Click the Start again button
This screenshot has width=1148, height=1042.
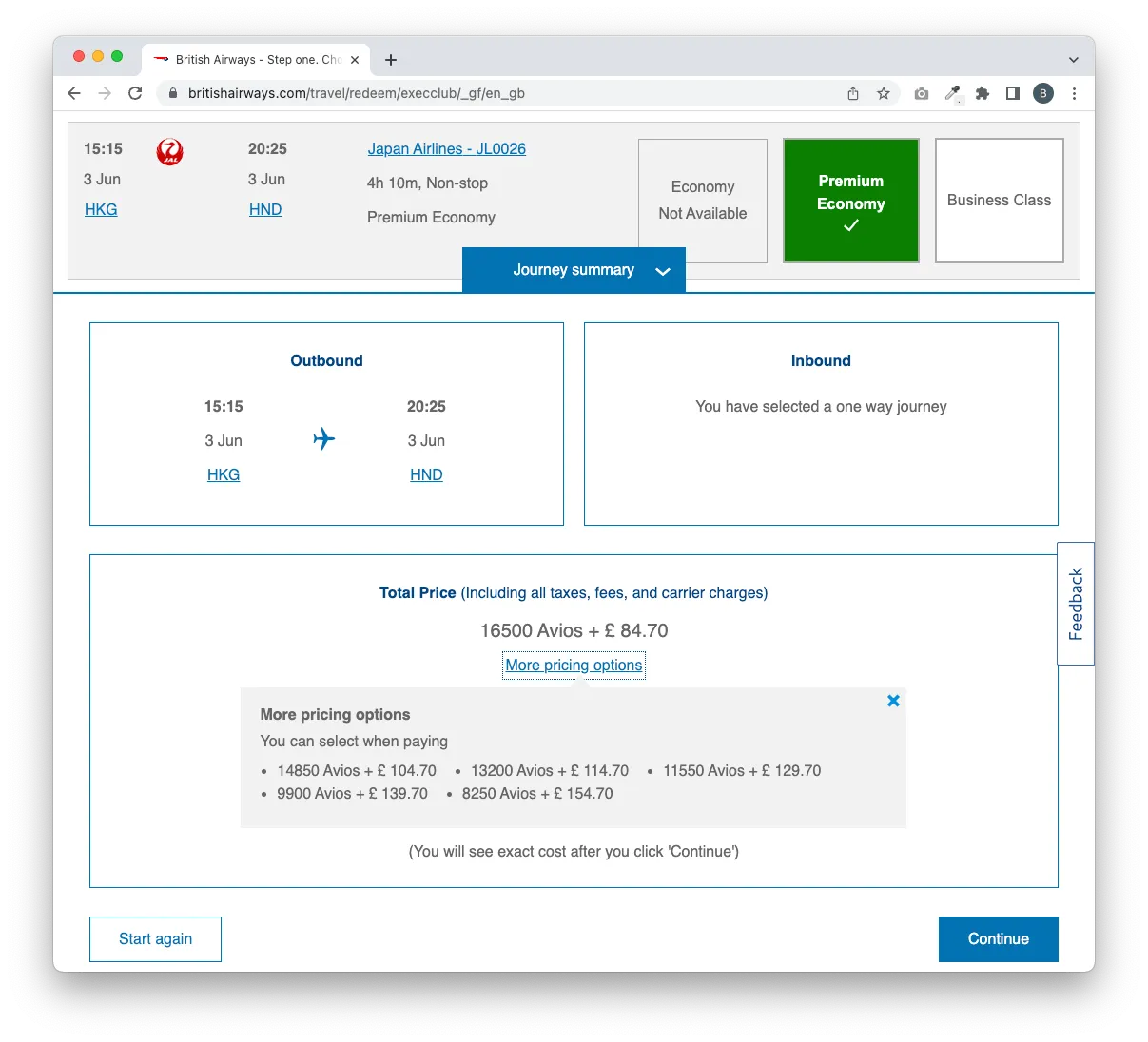155,939
